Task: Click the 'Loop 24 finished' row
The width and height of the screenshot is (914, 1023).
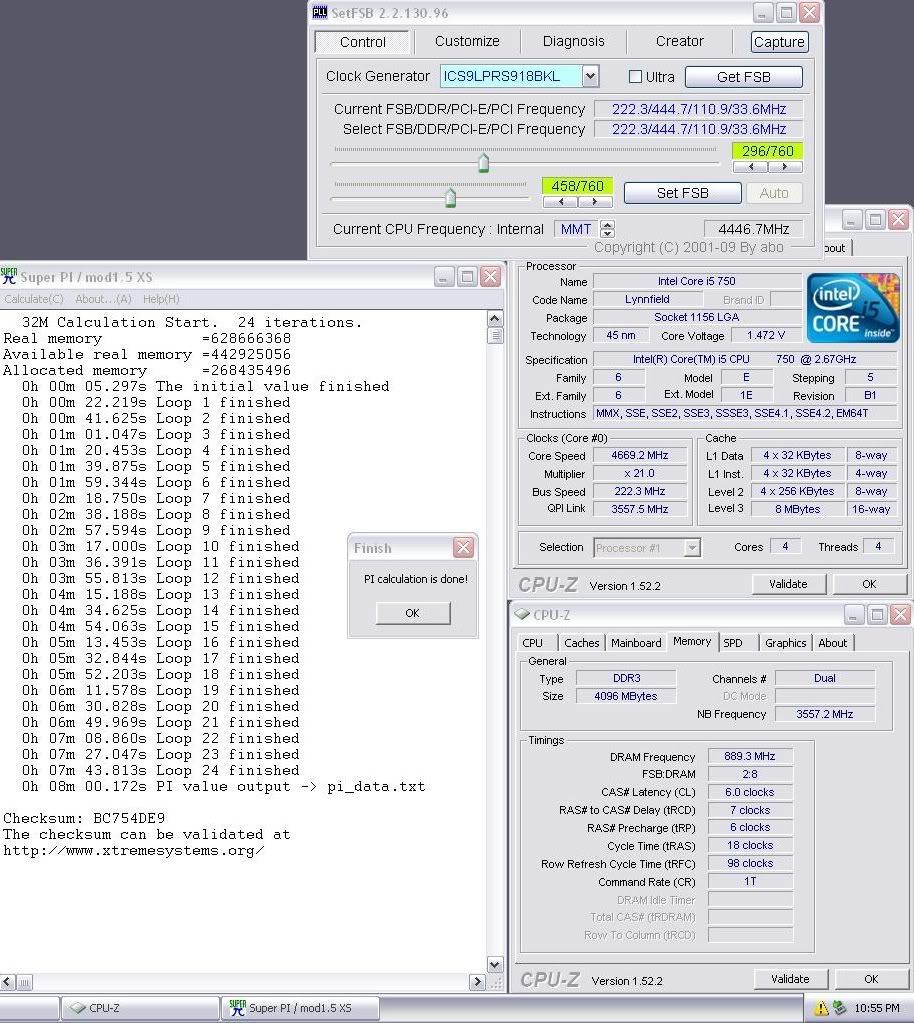Action: pos(160,771)
